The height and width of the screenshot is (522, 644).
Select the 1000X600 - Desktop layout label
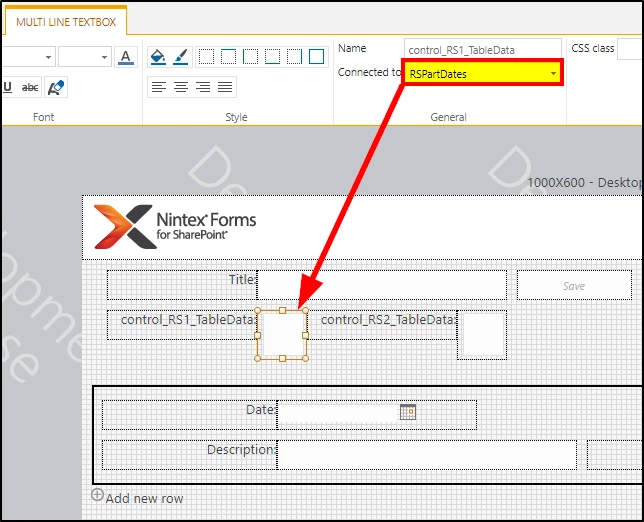coord(584,182)
